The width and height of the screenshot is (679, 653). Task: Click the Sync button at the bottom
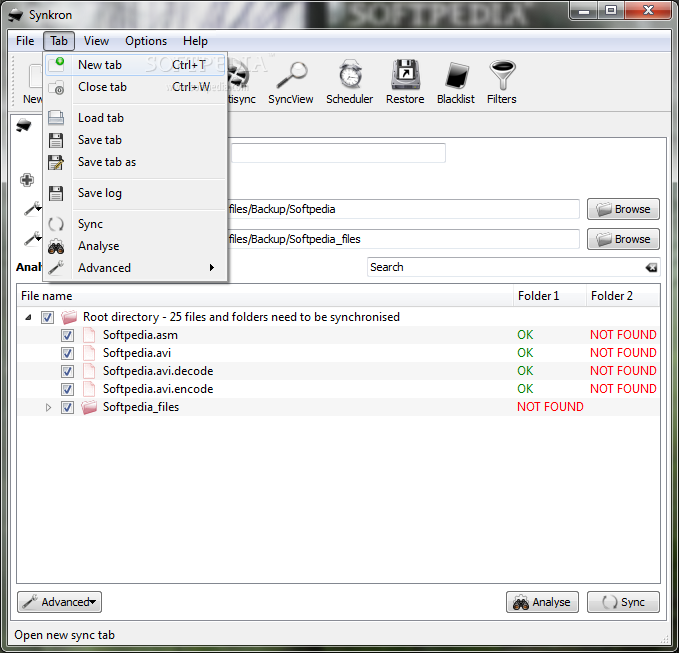pos(623,602)
